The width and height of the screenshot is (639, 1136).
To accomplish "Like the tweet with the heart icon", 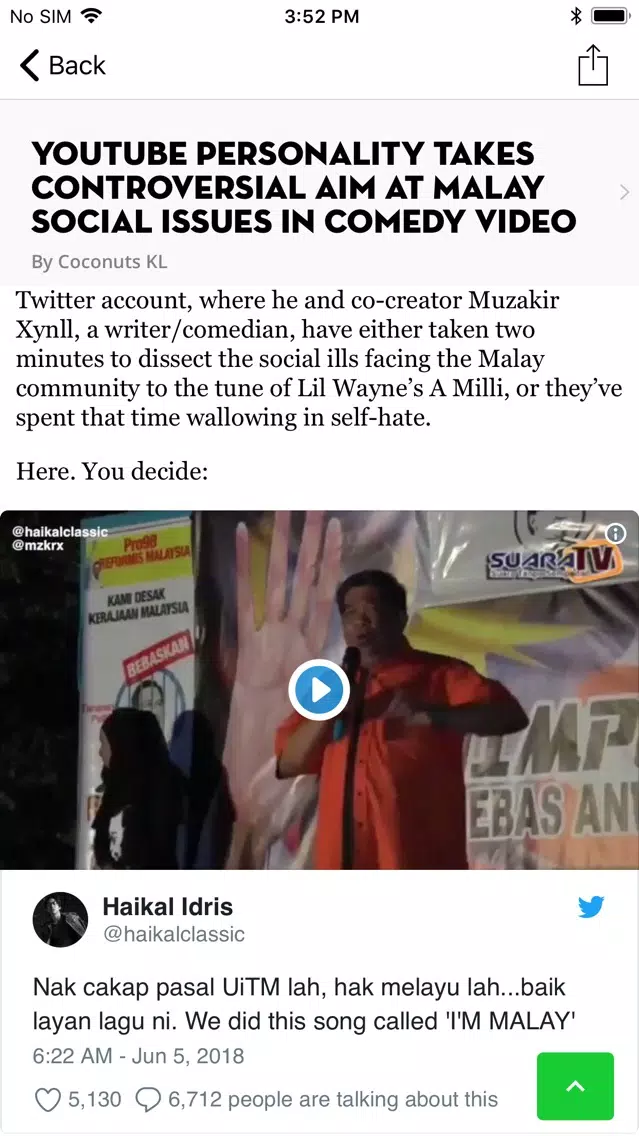I will pyautogui.click(x=48, y=1100).
